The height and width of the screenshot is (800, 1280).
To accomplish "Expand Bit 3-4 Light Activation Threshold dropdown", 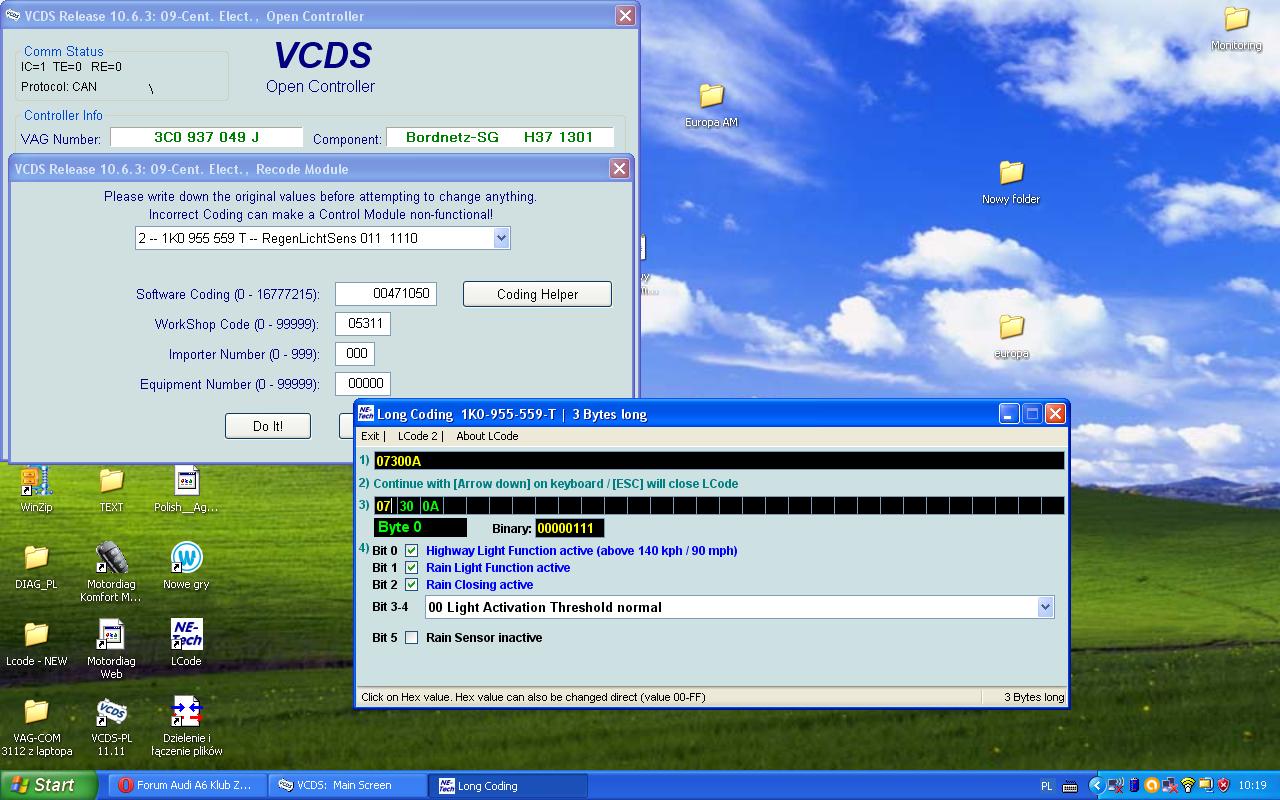I will (1045, 607).
